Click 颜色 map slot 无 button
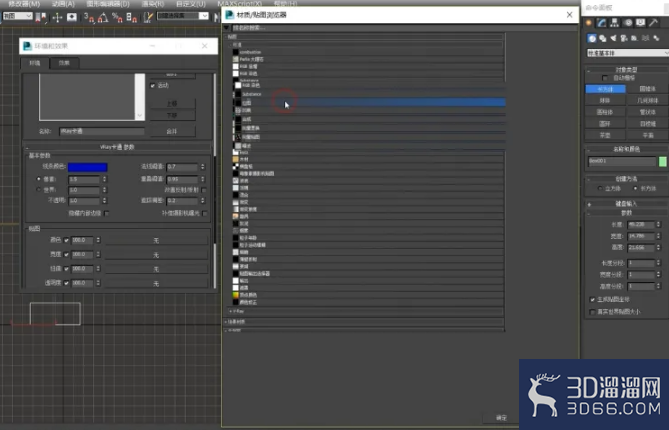 (156, 241)
